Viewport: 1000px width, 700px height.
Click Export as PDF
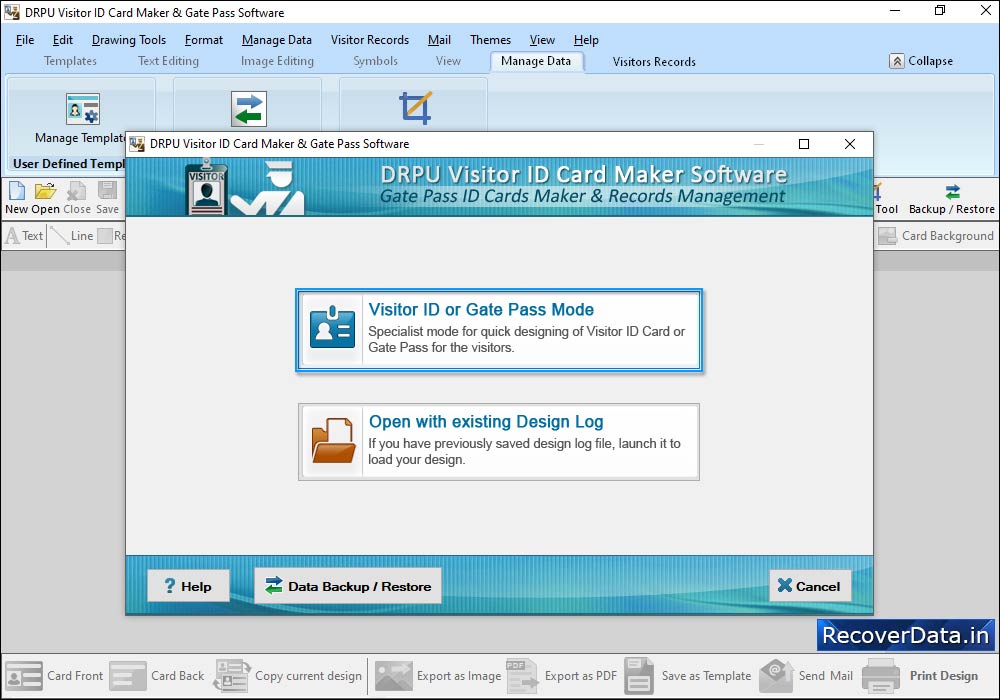click(562, 676)
